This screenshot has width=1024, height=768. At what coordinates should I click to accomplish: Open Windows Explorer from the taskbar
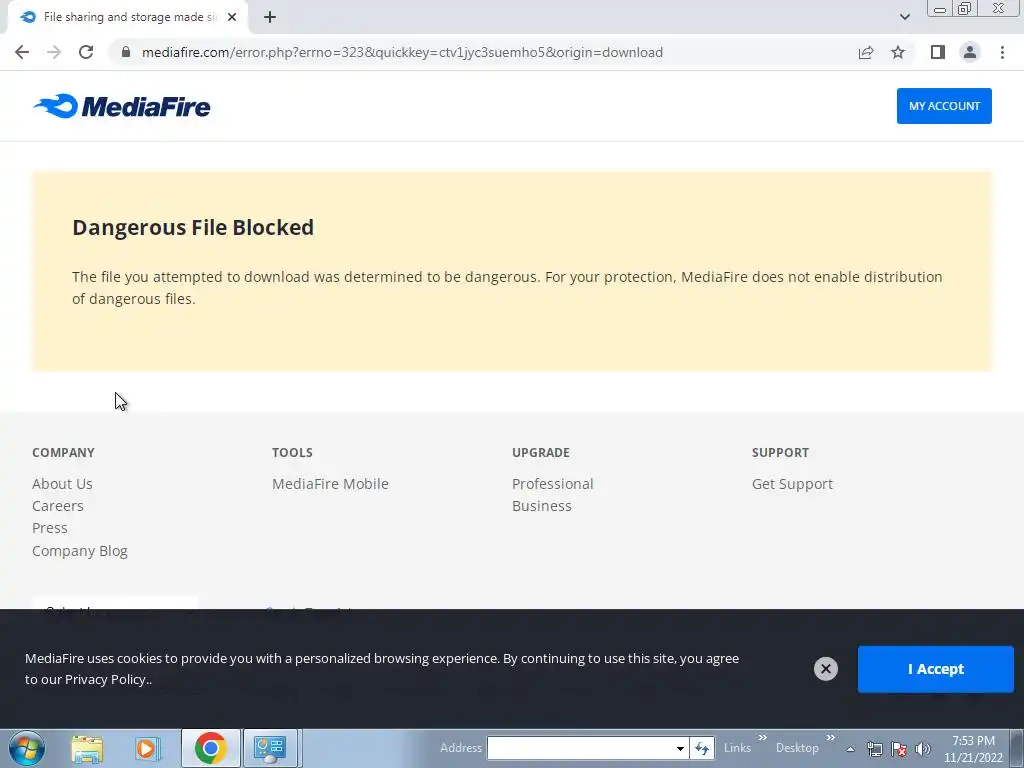[x=87, y=748]
